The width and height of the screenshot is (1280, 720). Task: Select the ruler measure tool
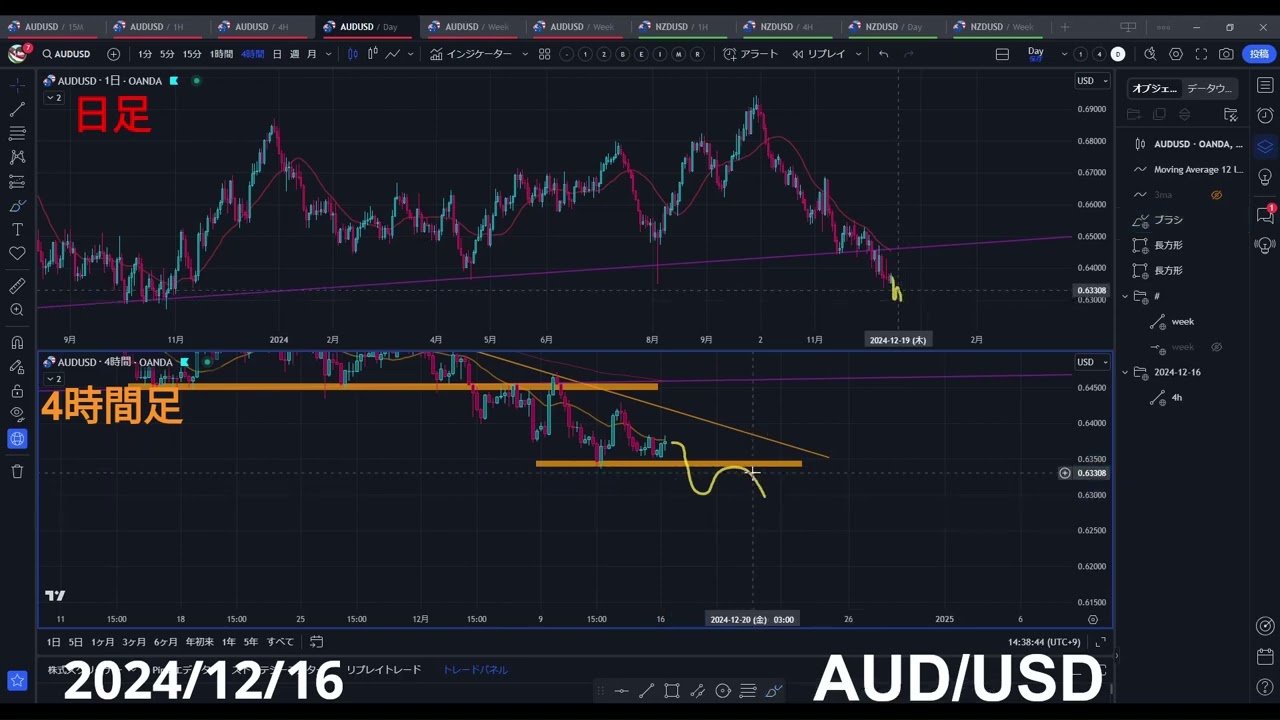point(17,286)
